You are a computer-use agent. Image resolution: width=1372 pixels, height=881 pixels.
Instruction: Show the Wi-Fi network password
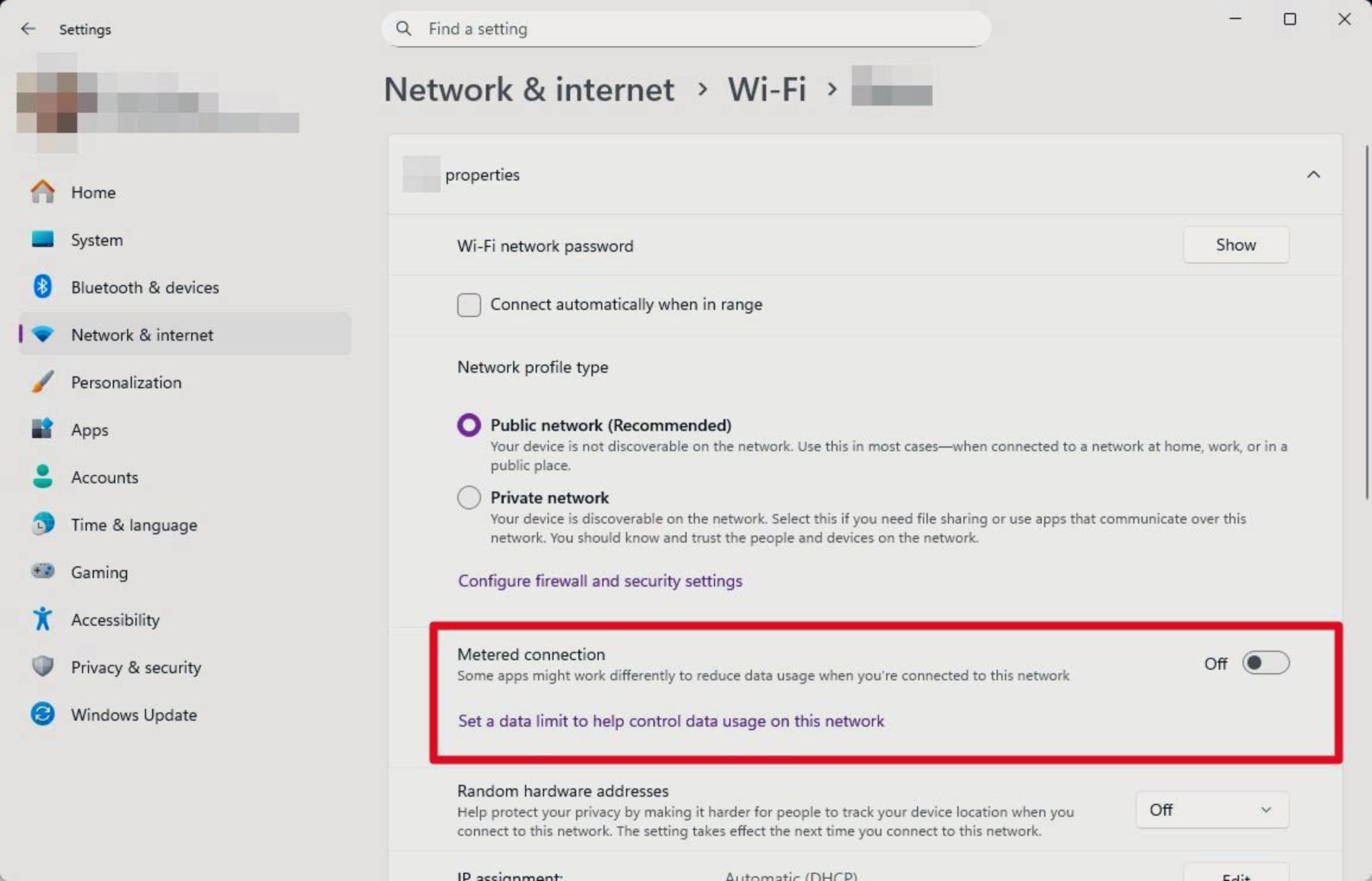click(x=1236, y=244)
